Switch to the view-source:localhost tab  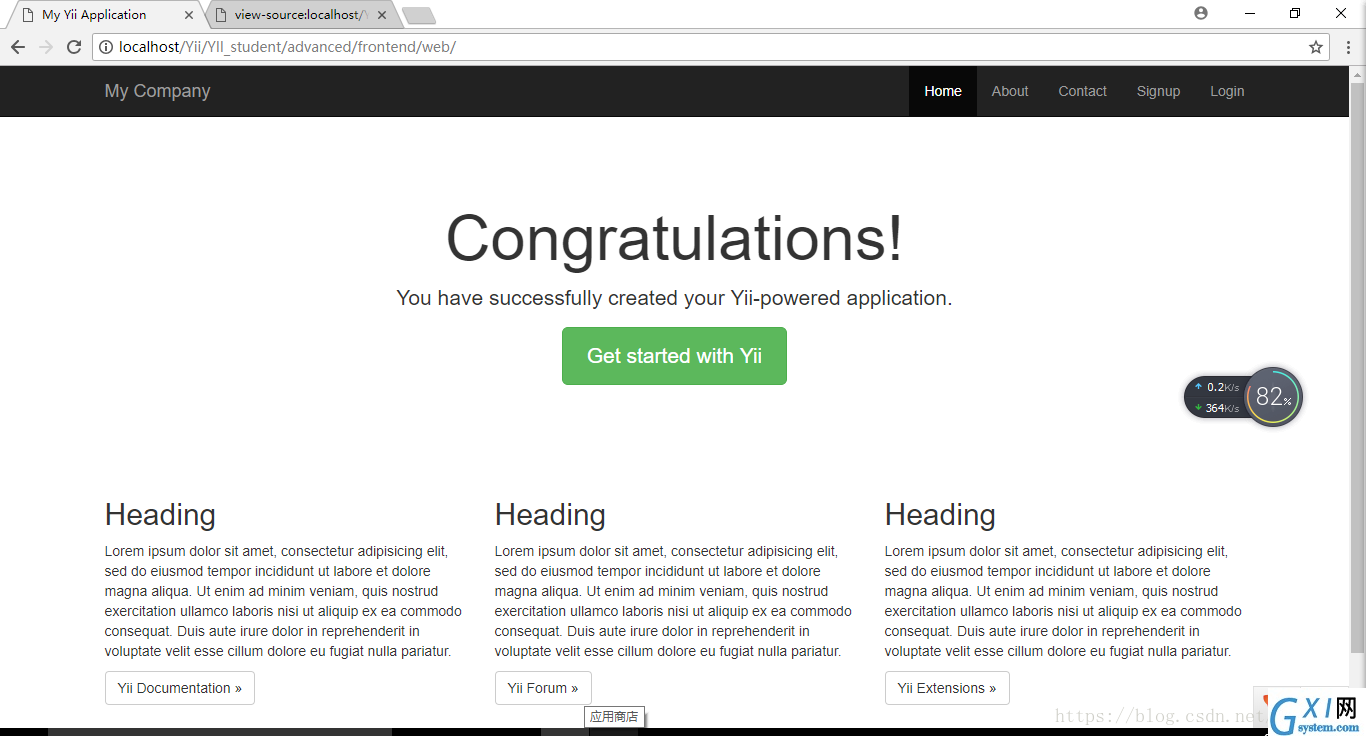click(x=300, y=15)
